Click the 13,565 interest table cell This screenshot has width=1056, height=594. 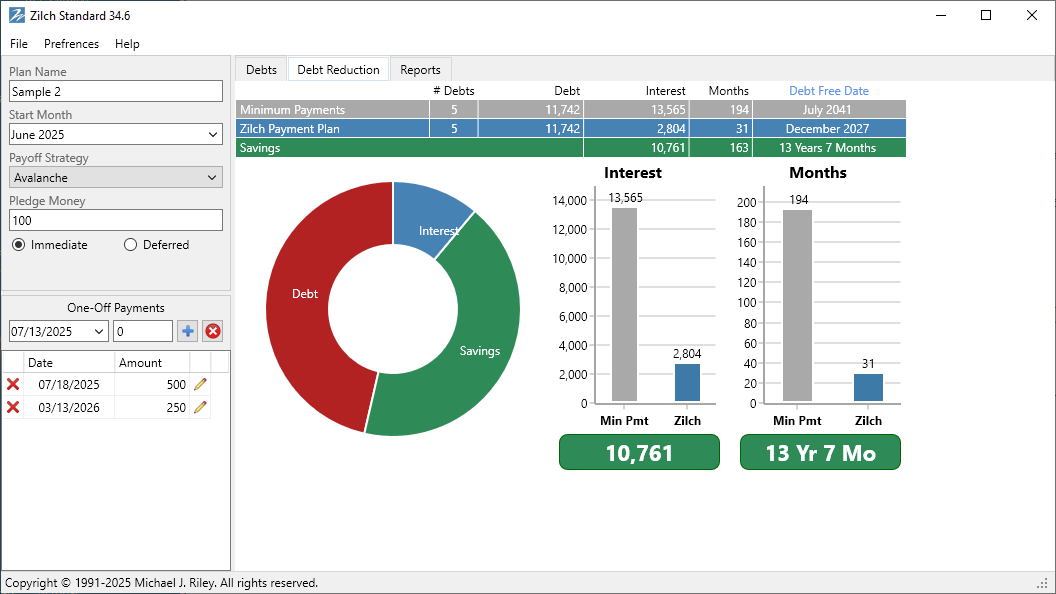[636, 110]
